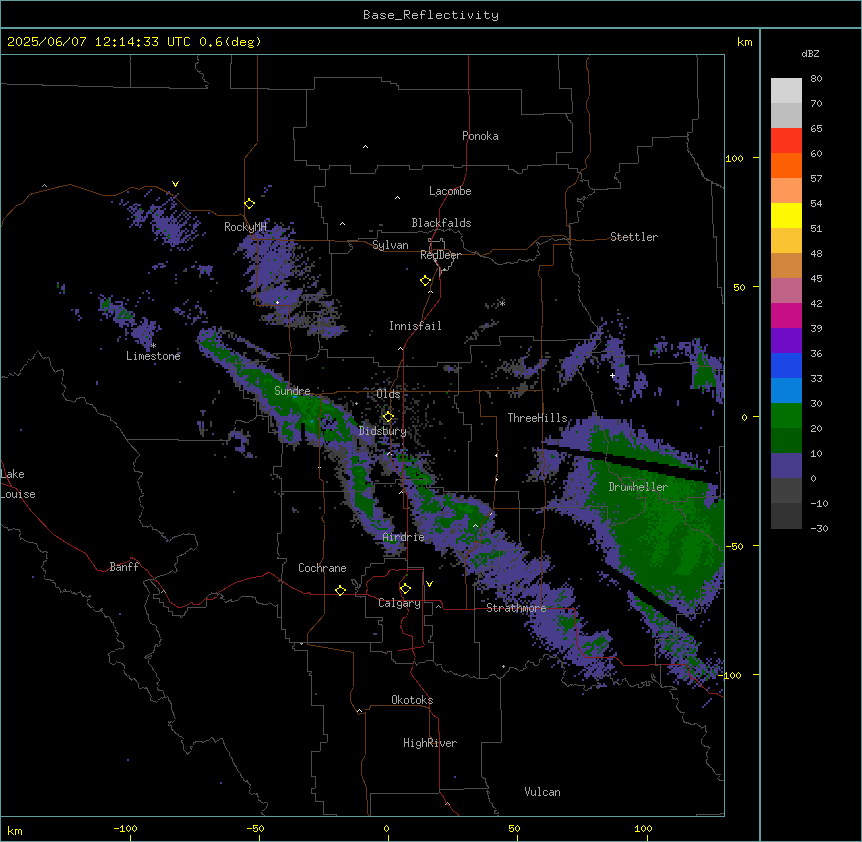This screenshot has height=842, width=862.
Task: Click the Vulcan city label
Action: tap(543, 792)
